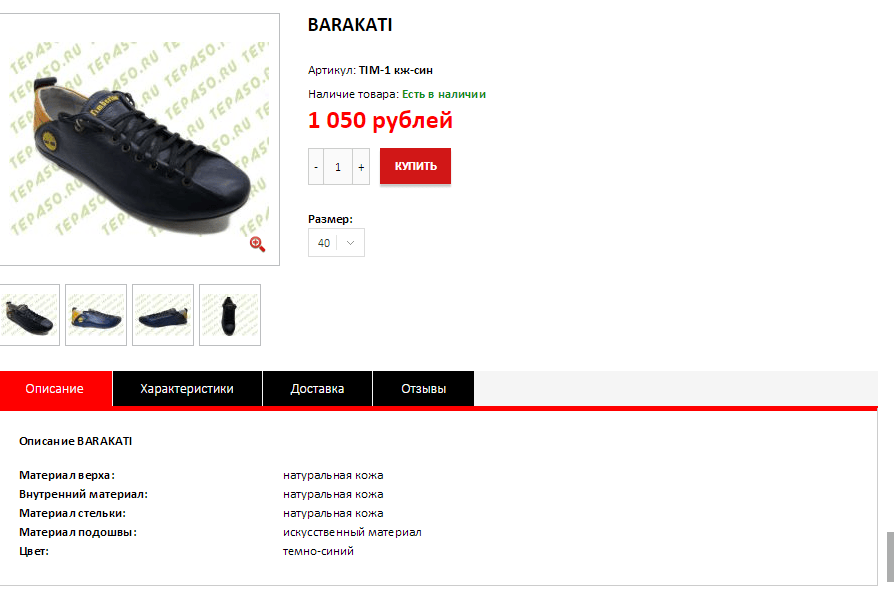Open the Отзывы reviews tab
This screenshot has height=589, width=894.
click(424, 389)
